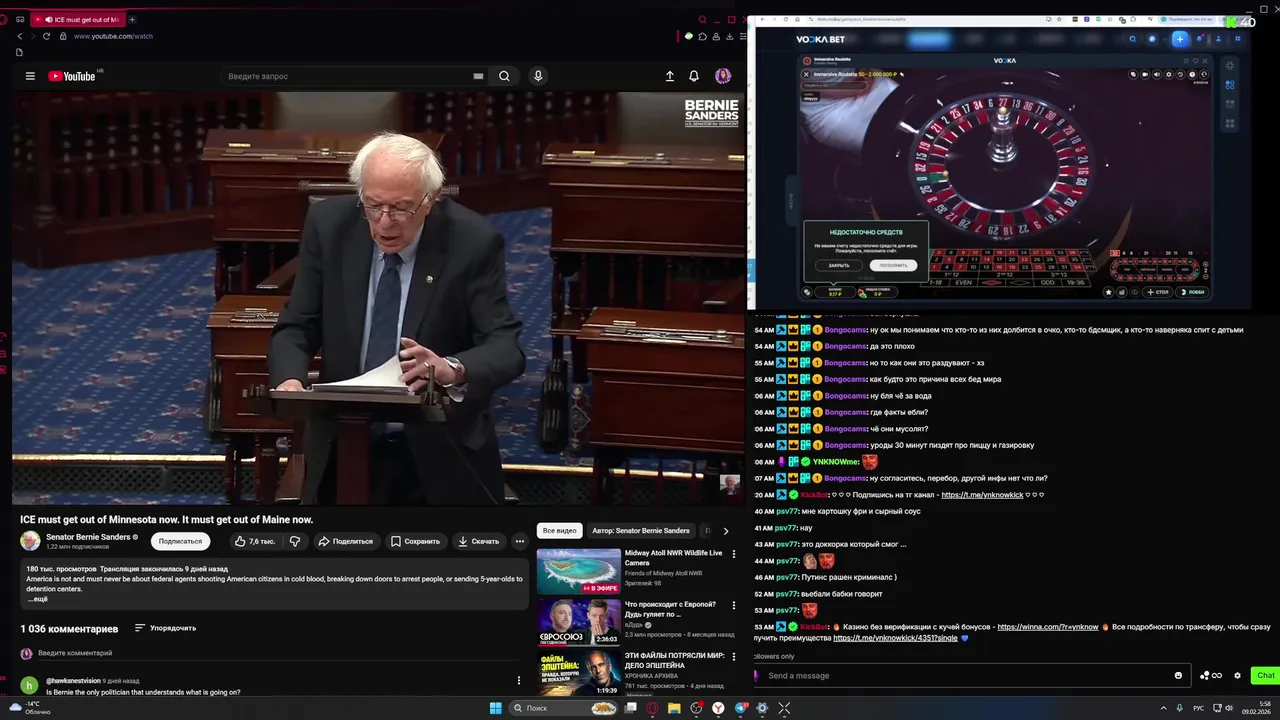Start voice search with microphone icon
Screen dimensions: 1280x720
pyautogui.click(x=538, y=76)
